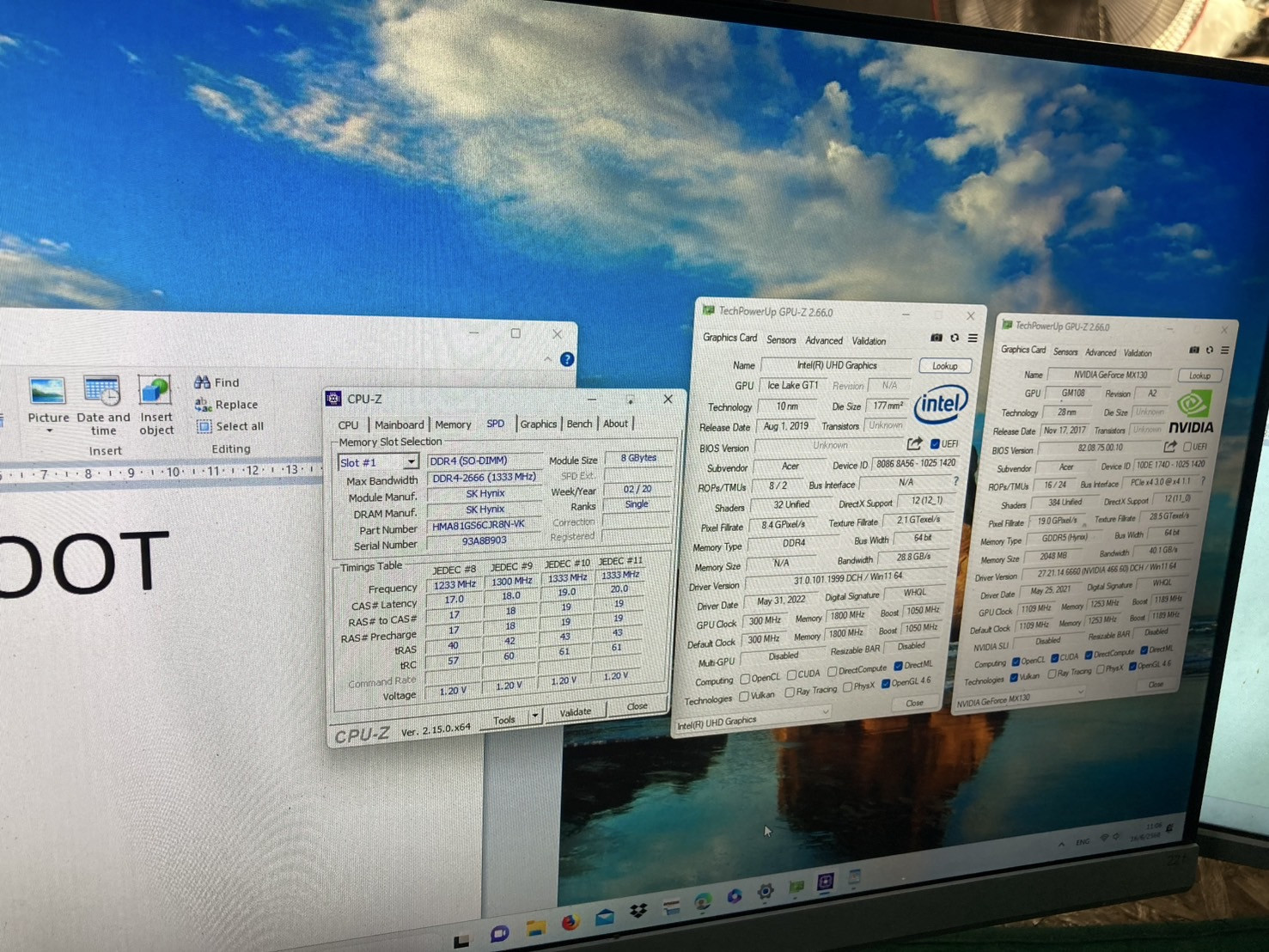
Task: Click the Name field Intel(R) UHD Graphics
Action: coord(837,365)
